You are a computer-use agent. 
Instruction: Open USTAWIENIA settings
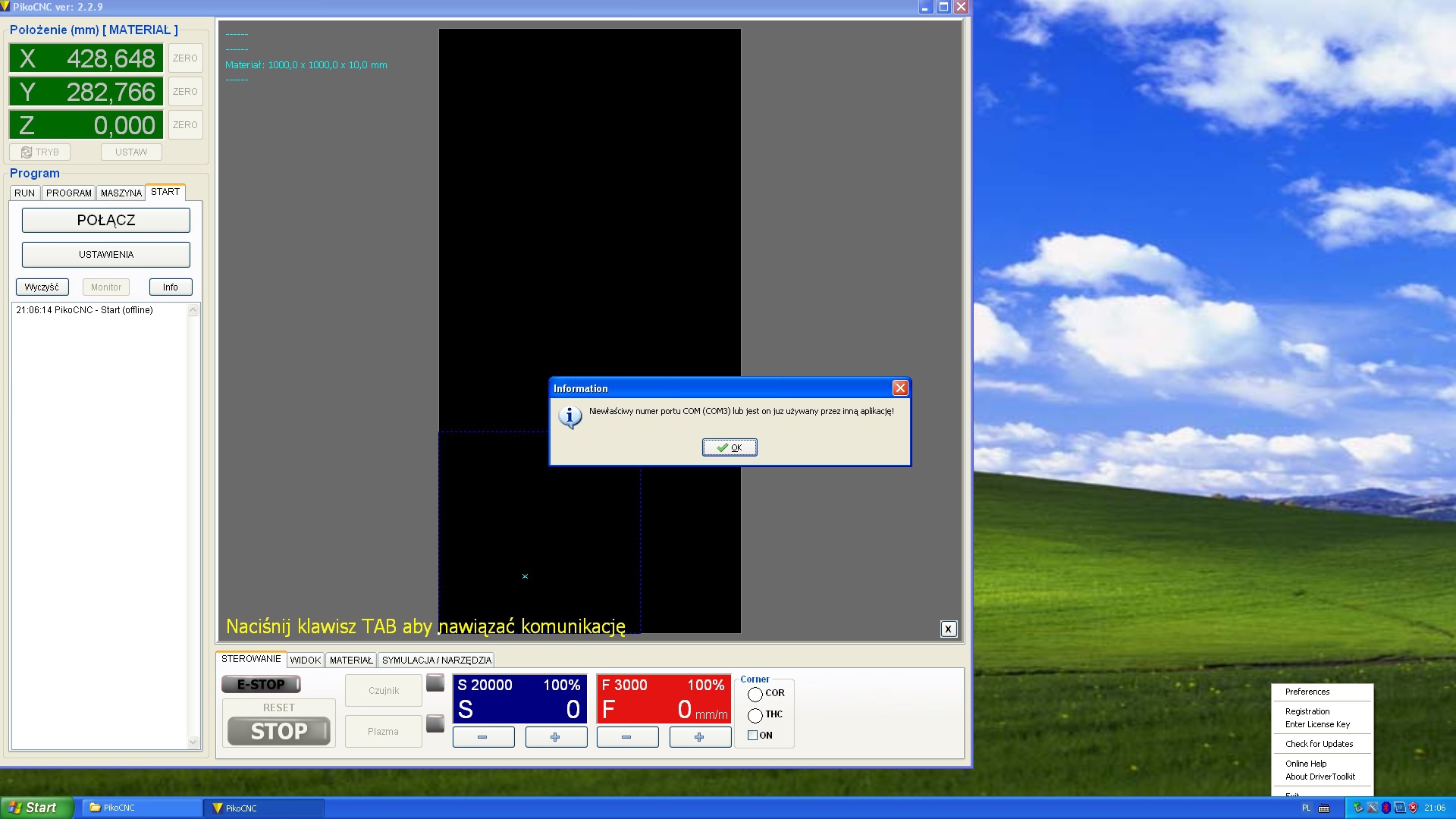pyautogui.click(x=106, y=255)
